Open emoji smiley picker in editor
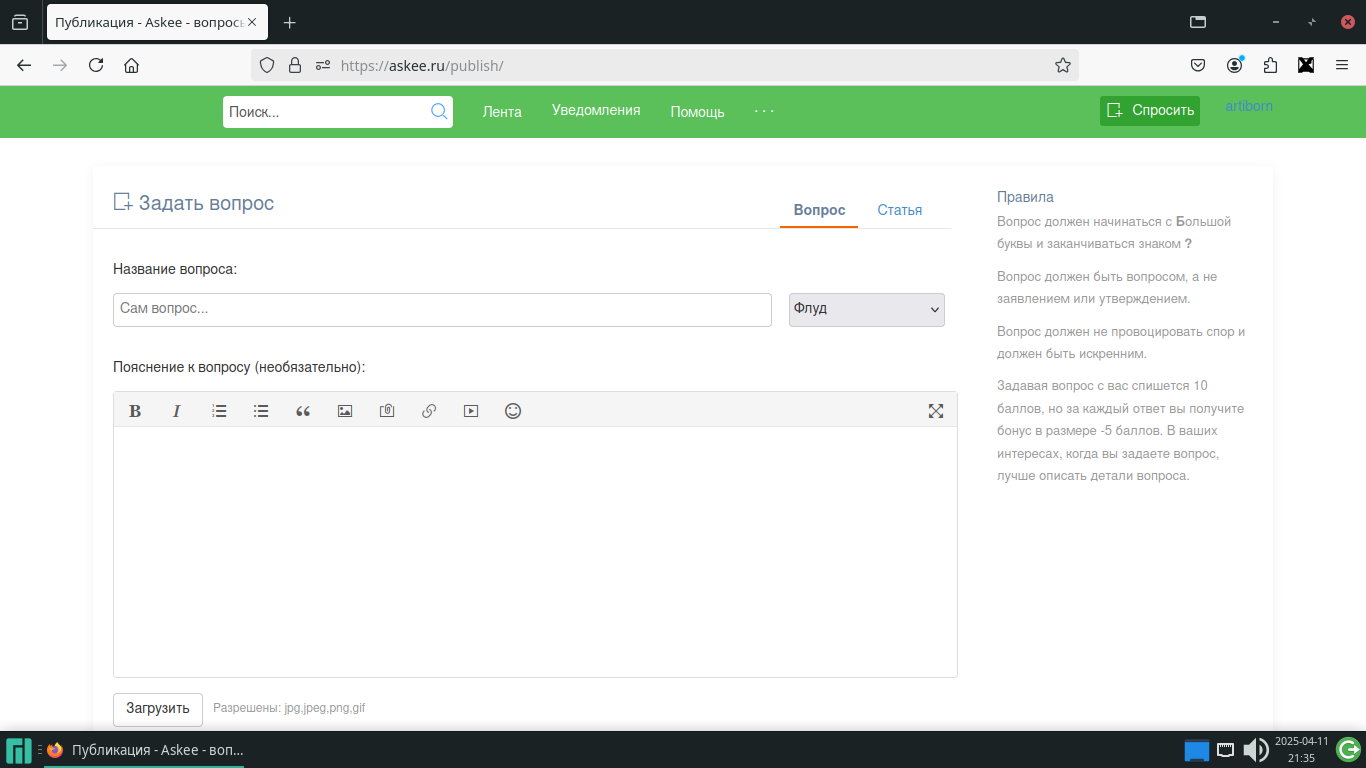This screenshot has height=768, width=1366. [513, 411]
